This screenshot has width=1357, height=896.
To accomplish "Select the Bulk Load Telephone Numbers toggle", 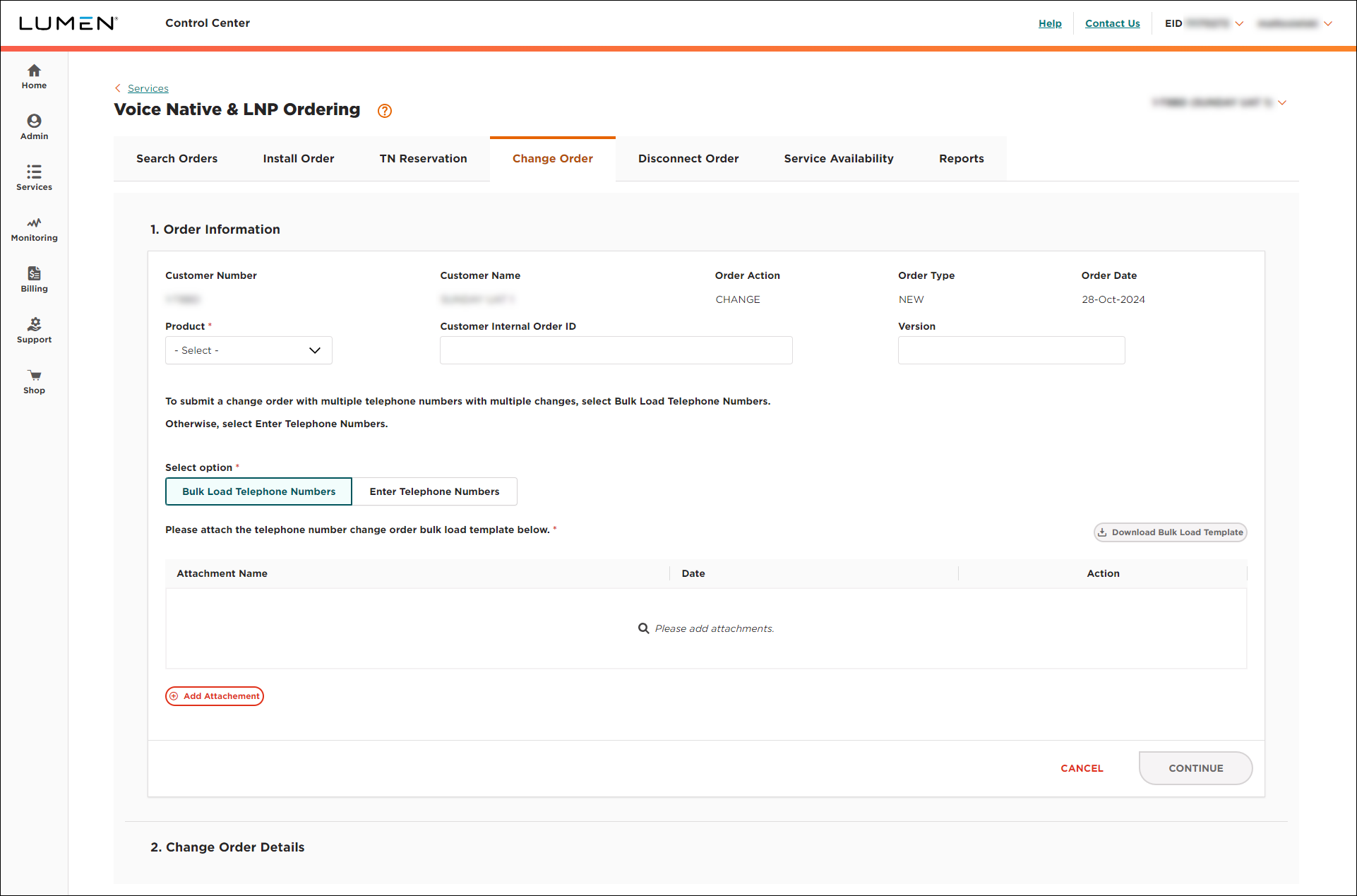I will point(258,491).
